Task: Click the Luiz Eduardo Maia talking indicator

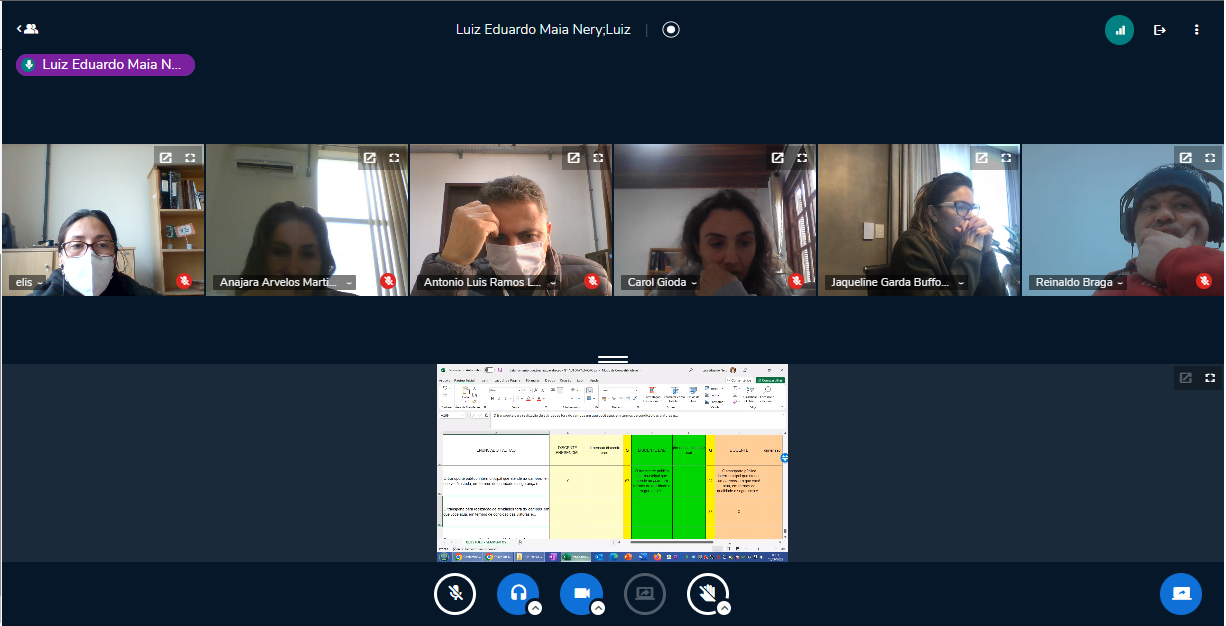Action: click(x=105, y=65)
